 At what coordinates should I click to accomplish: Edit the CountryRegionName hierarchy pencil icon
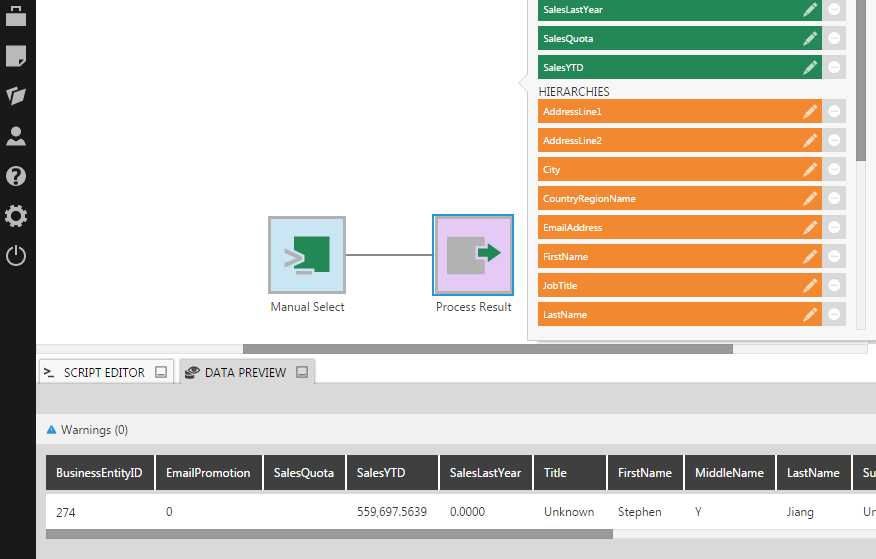(x=810, y=198)
